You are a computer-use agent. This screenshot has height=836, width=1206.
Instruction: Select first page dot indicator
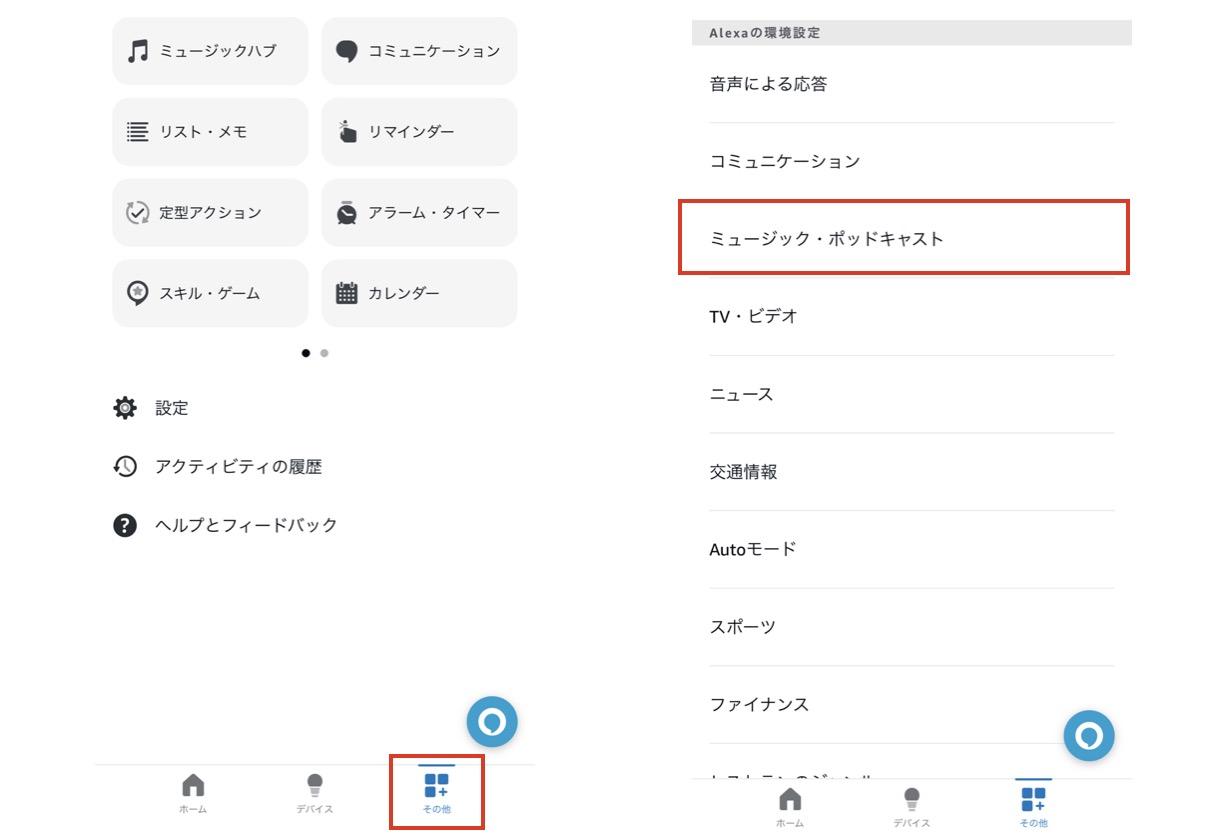(306, 353)
